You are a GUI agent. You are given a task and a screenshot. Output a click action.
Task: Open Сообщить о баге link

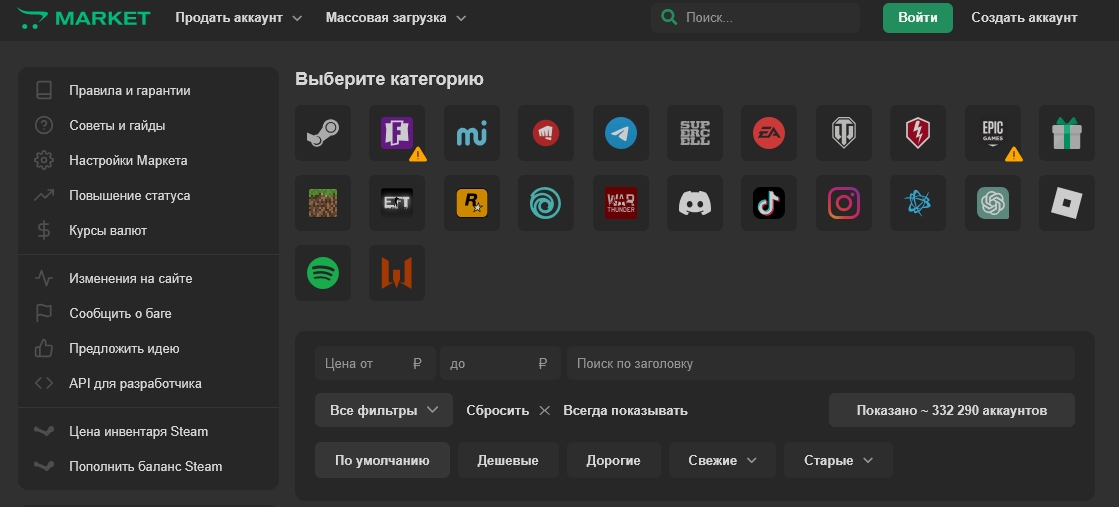point(148,313)
